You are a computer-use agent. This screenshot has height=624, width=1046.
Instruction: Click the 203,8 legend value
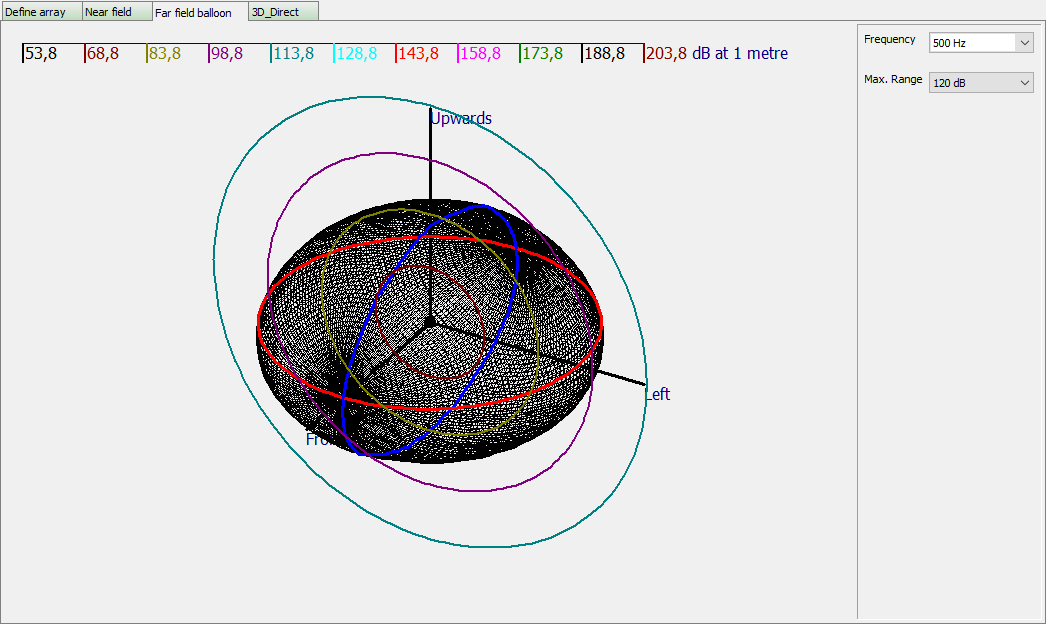click(x=666, y=53)
